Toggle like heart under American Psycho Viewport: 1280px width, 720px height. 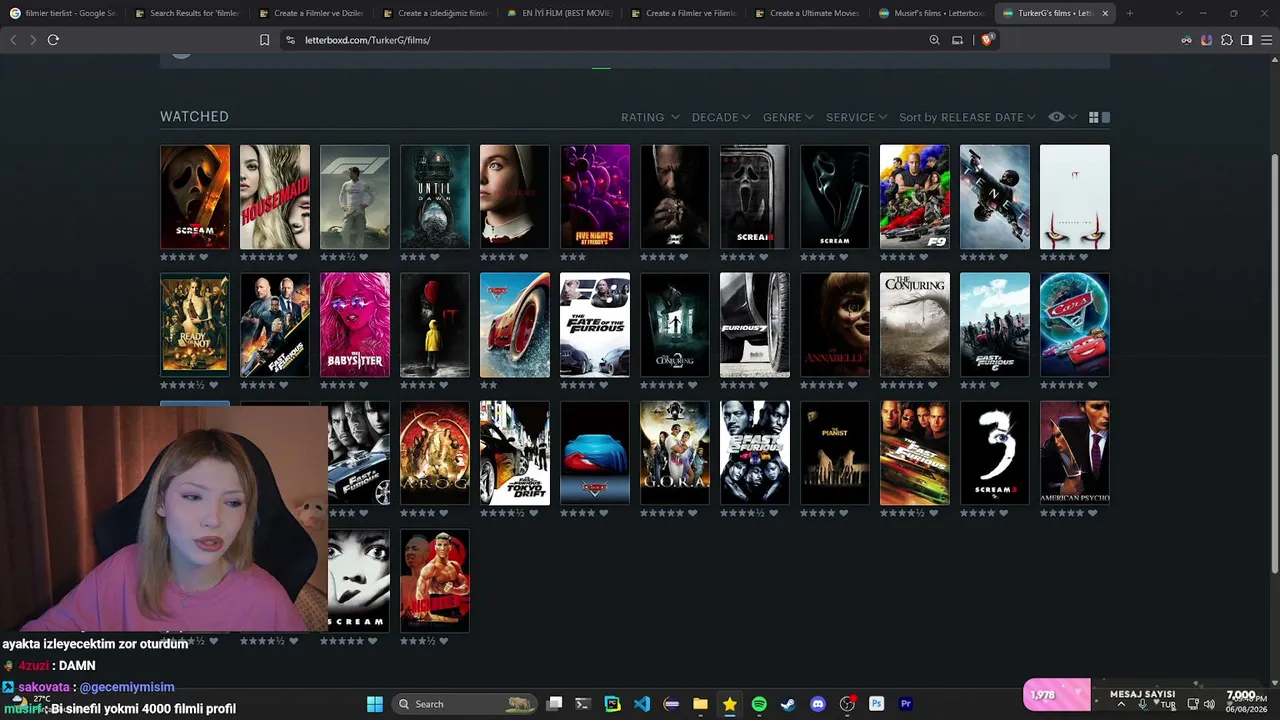coord(1092,513)
